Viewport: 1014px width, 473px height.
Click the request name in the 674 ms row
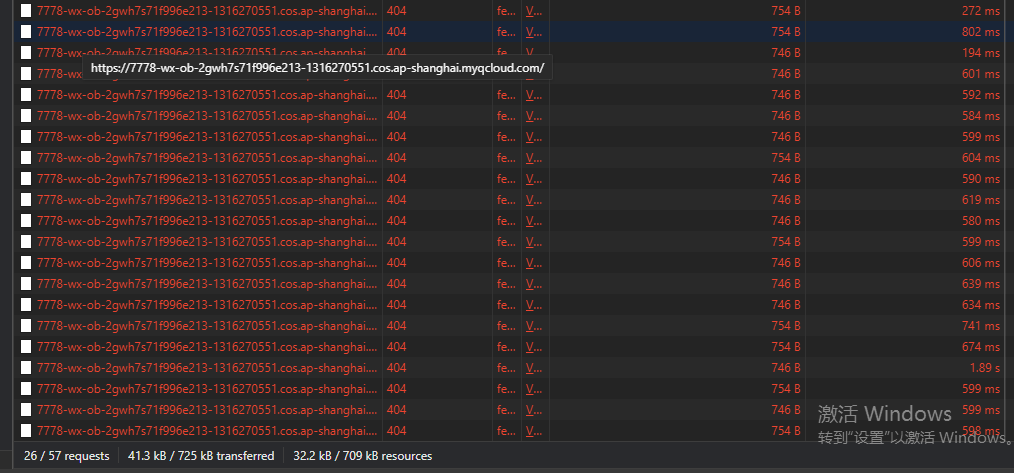point(207,347)
